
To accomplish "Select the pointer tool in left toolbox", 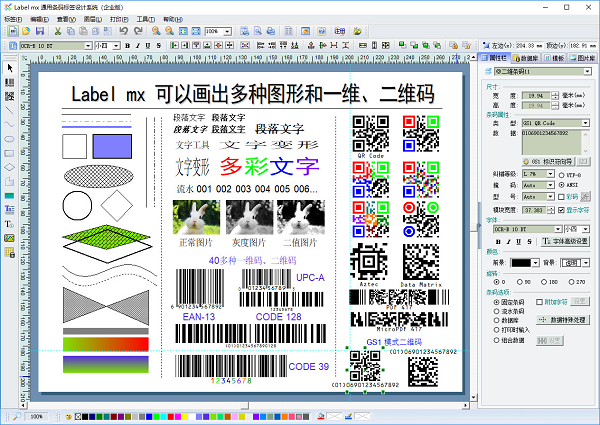I will pyautogui.click(x=10, y=68).
